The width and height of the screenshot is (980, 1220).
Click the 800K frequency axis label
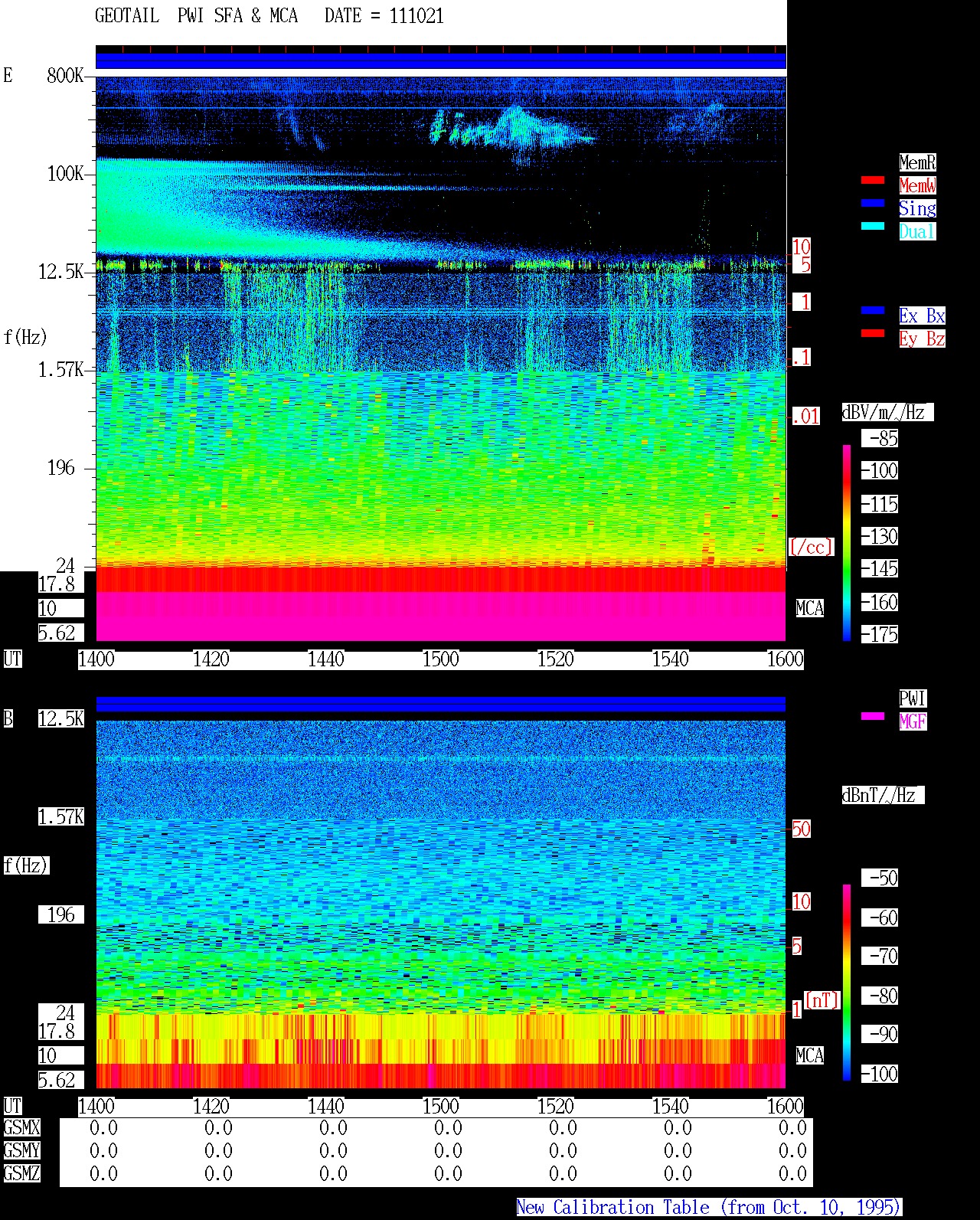point(65,75)
